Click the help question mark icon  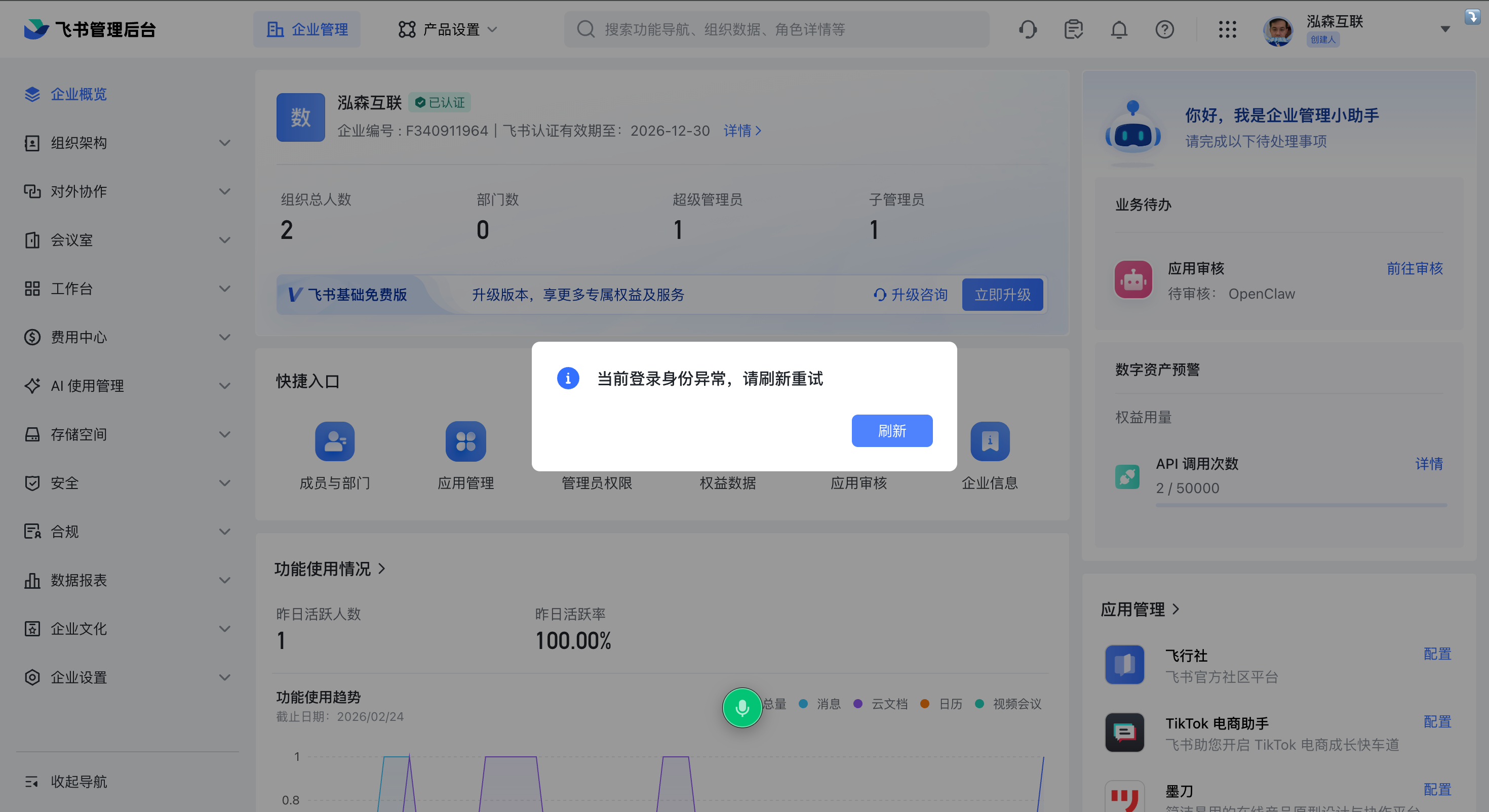1164,29
